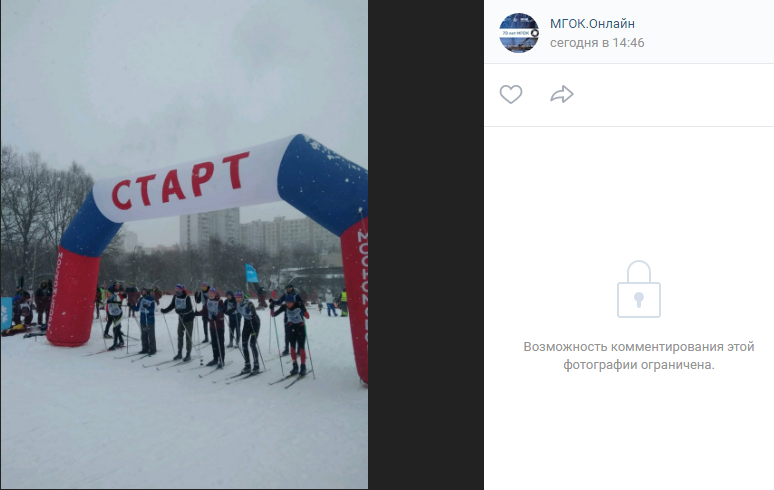
Task: Click the restricted commenting notice text
Action: point(638,356)
